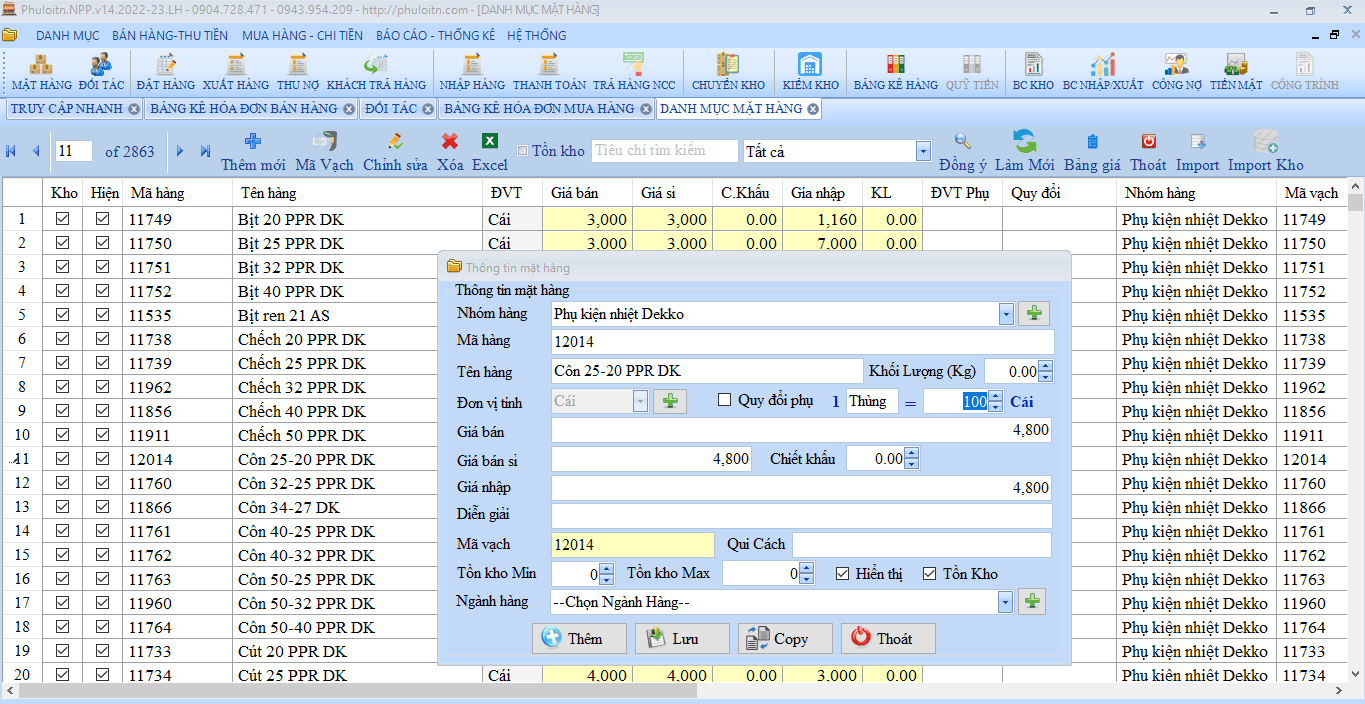Image resolution: width=1365 pixels, height=704 pixels.
Task: Open the DANH MỤC menu
Action: click(68, 35)
